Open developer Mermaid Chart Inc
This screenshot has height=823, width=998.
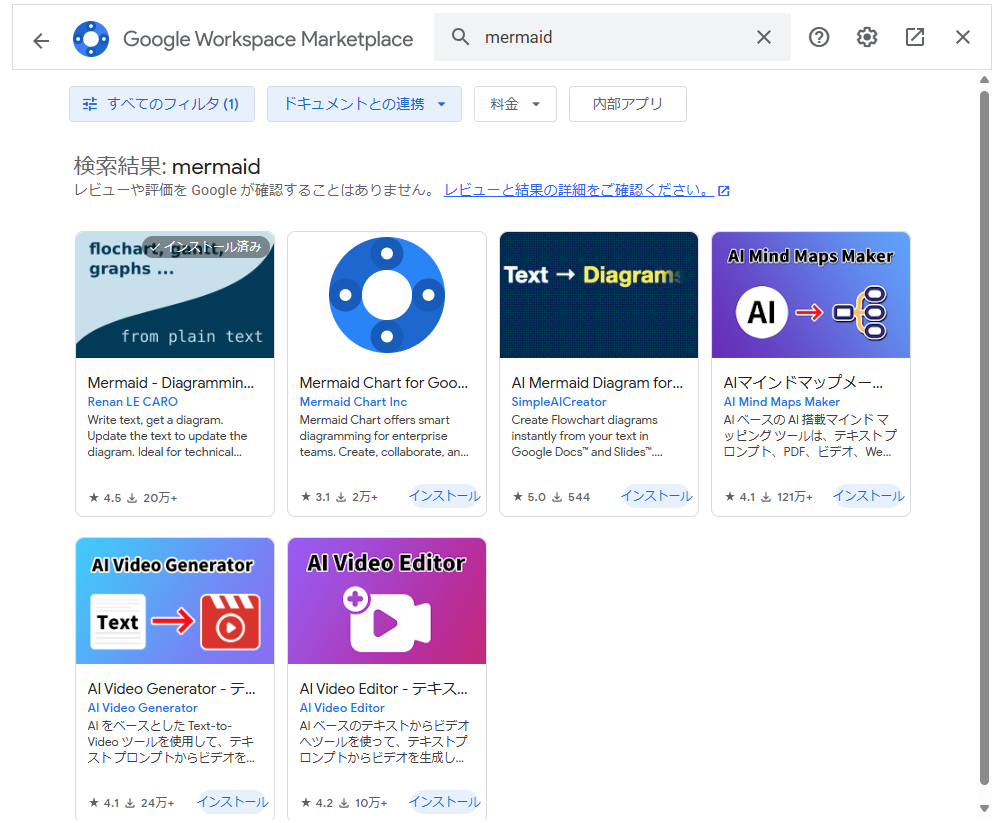click(353, 402)
